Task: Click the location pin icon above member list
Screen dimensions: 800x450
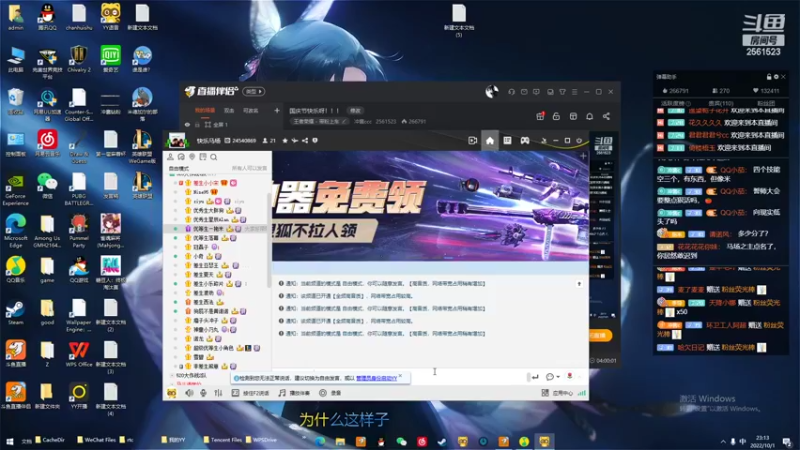Action: [192, 157]
